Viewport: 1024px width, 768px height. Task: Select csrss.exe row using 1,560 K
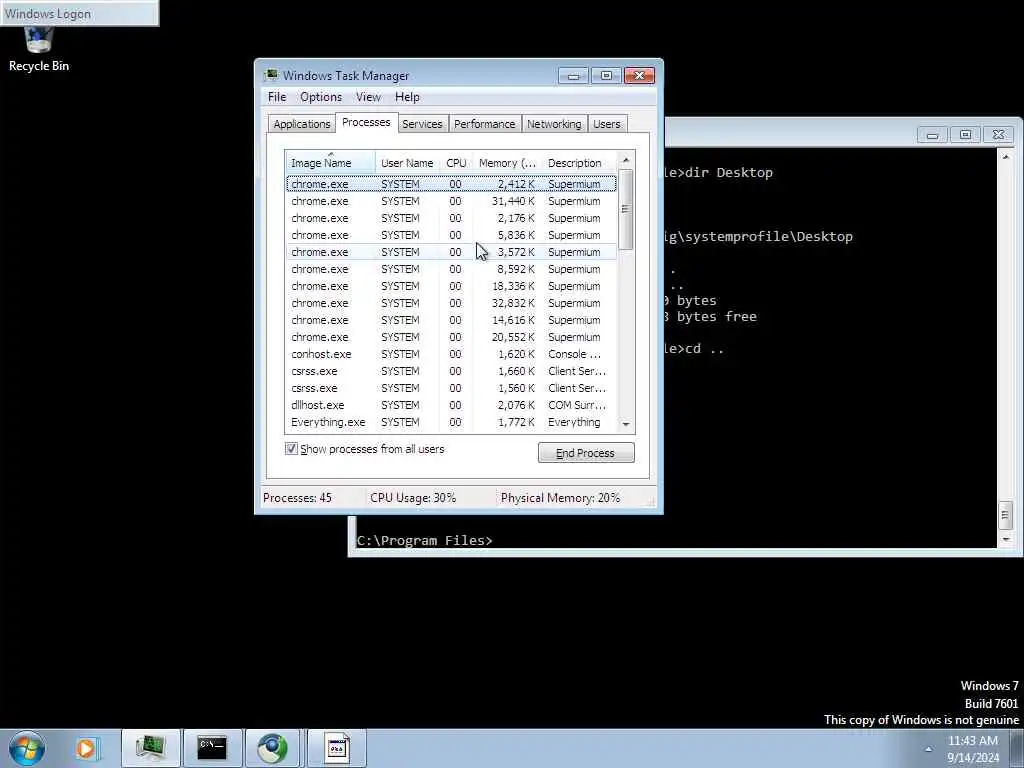pyautogui.click(x=451, y=388)
